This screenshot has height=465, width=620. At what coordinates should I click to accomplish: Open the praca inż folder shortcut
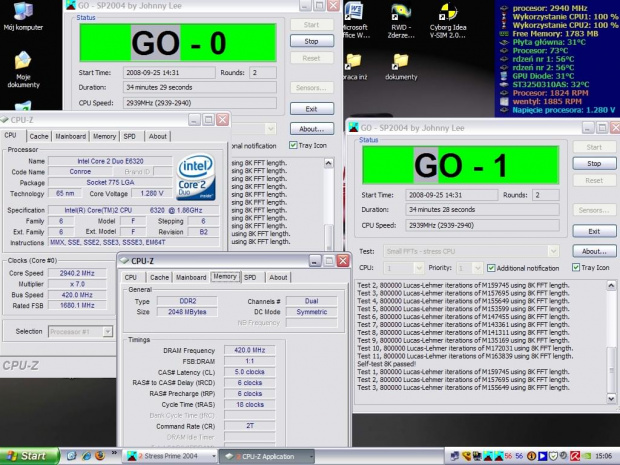pos(355,66)
